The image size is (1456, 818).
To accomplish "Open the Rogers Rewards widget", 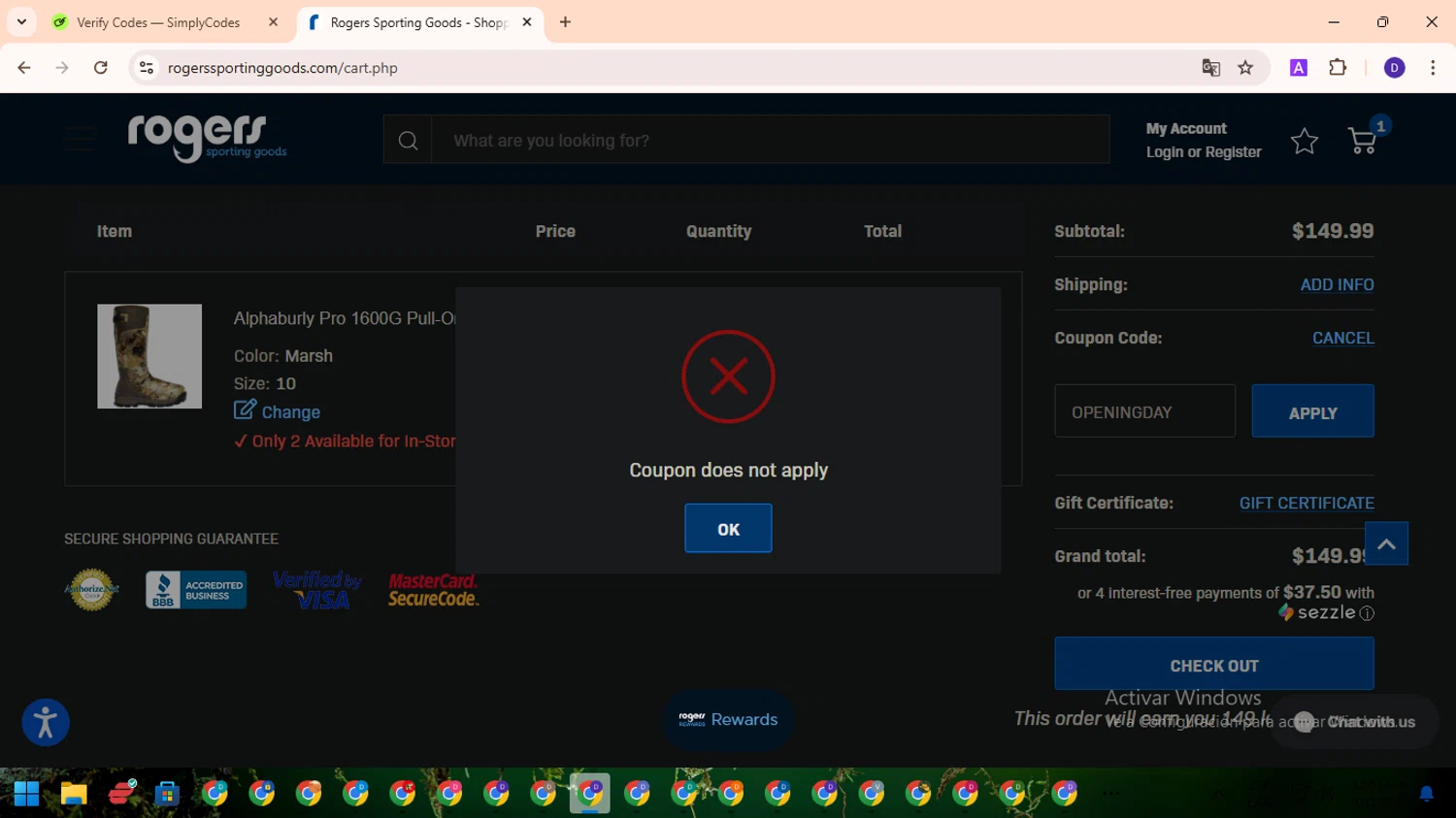I will pos(728,719).
